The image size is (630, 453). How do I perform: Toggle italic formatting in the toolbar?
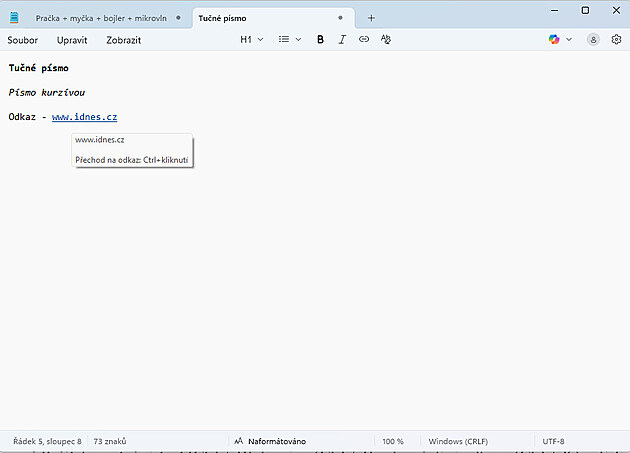coord(342,40)
